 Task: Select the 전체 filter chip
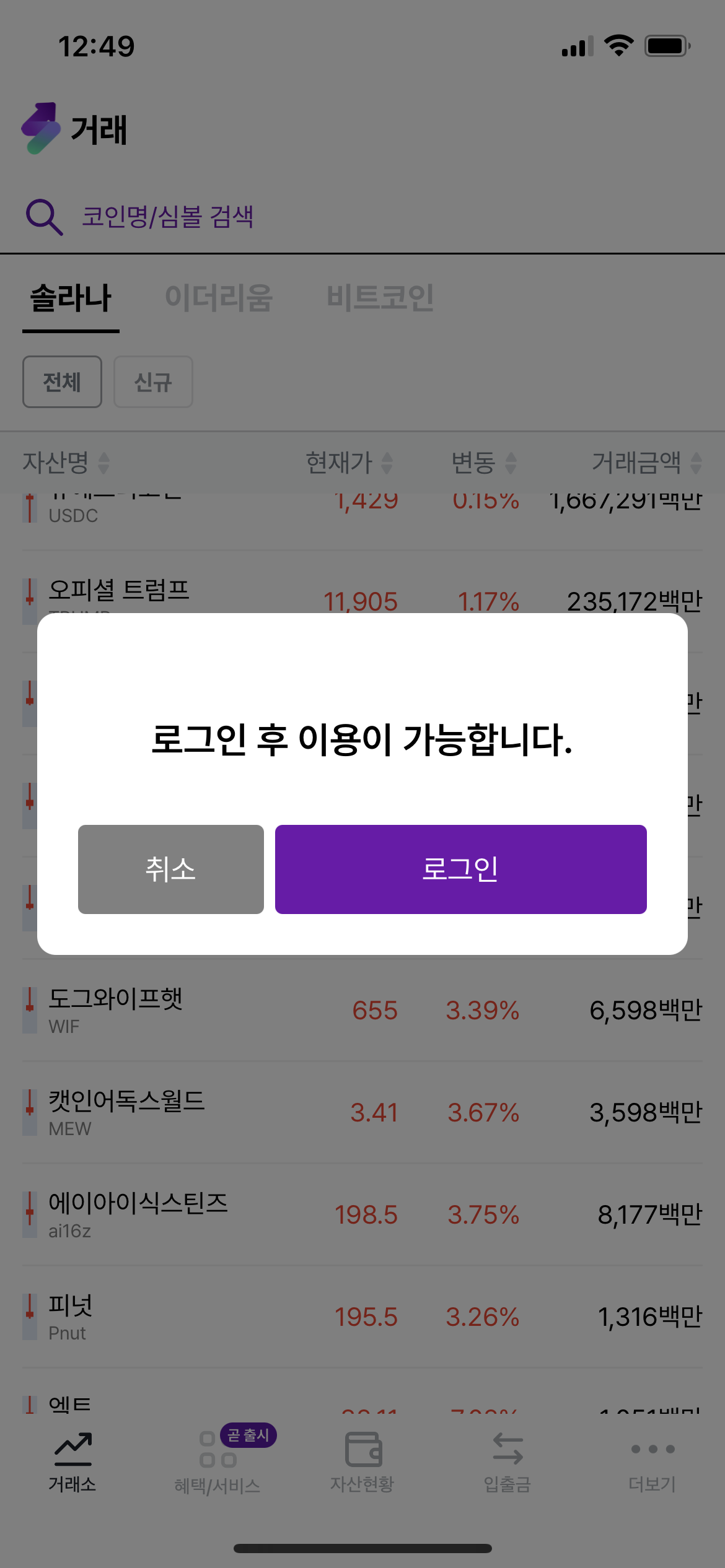(x=62, y=381)
